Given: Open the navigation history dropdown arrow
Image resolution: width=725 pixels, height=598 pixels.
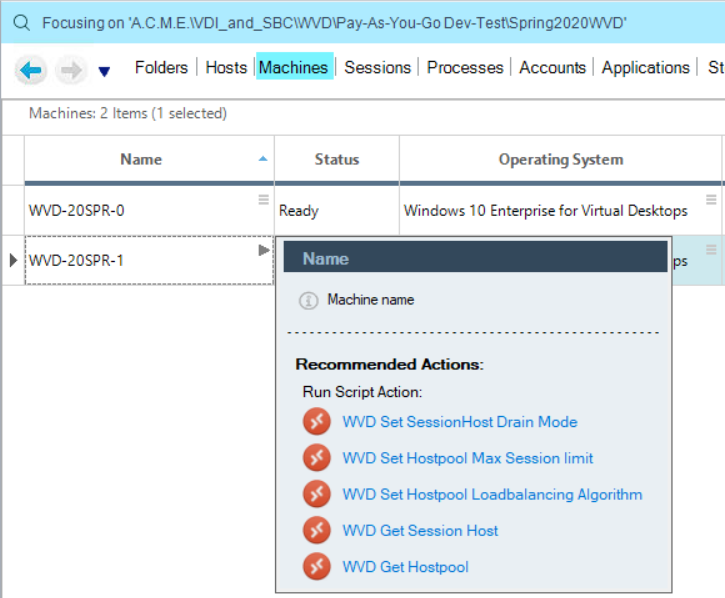Looking at the screenshot, I should [x=104, y=72].
